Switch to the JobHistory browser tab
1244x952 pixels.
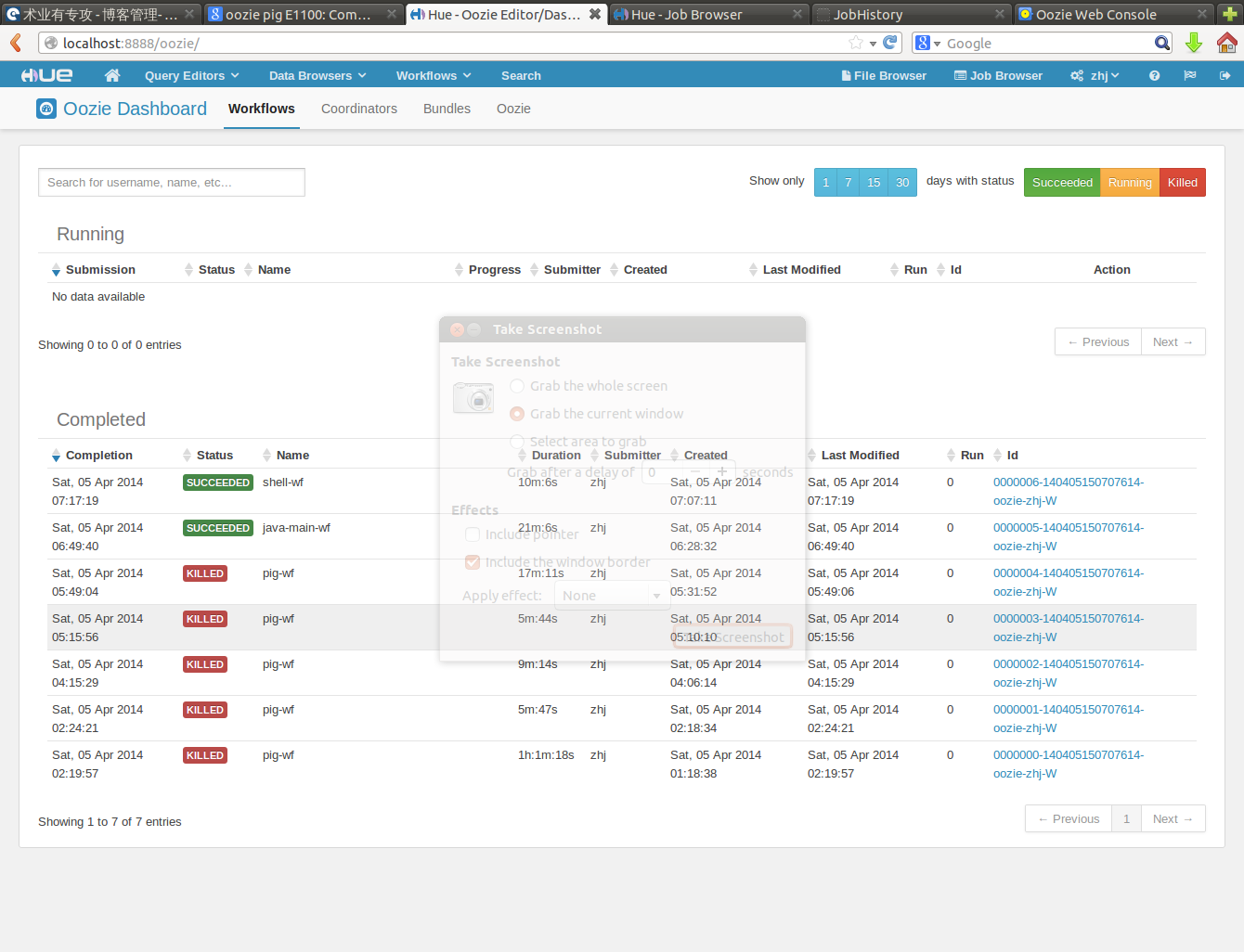(x=908, y=14)
